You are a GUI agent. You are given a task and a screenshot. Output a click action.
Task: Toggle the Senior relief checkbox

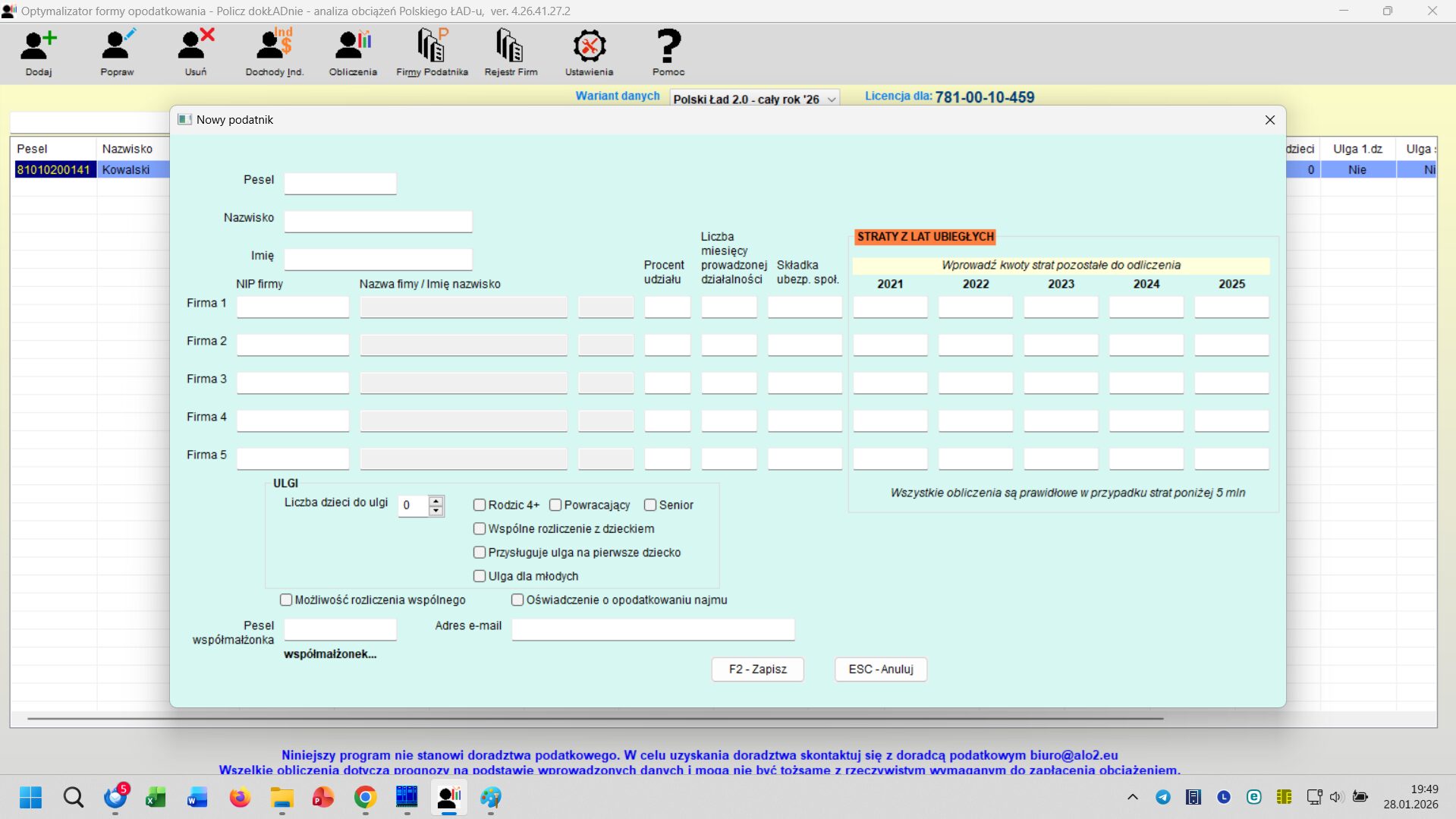point(650,505)
